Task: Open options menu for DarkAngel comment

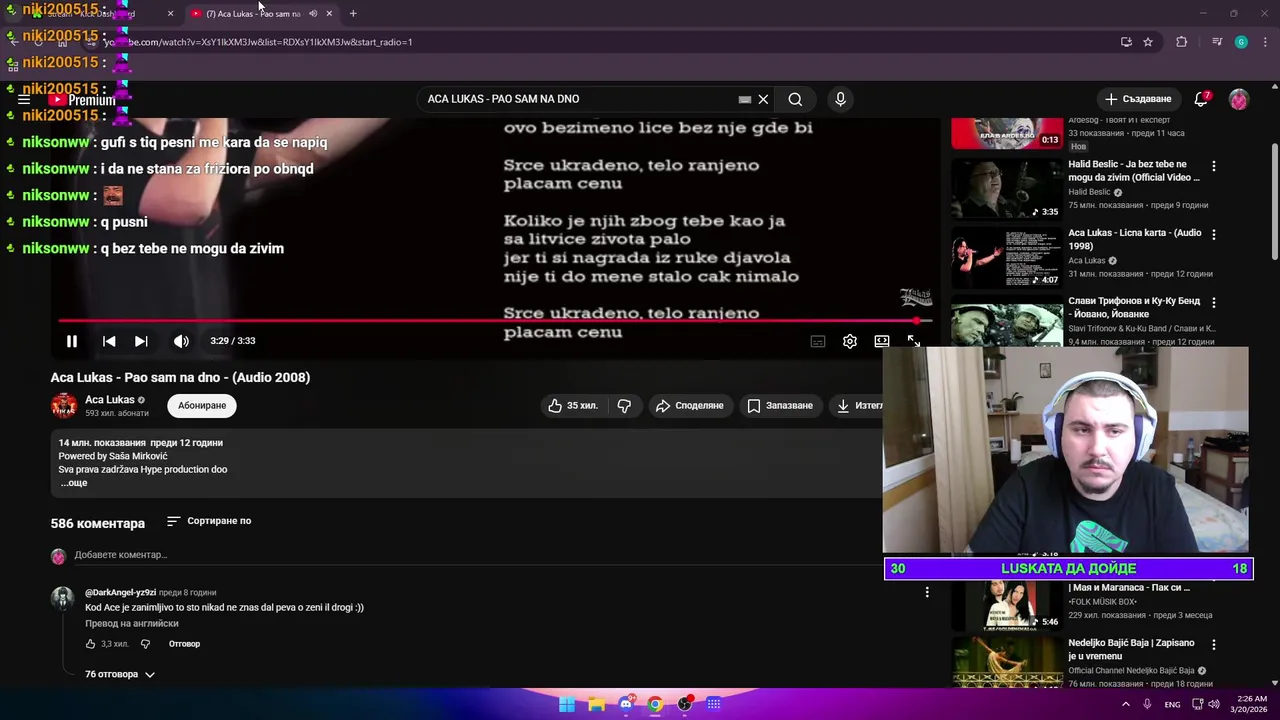Action: [927, 593]
